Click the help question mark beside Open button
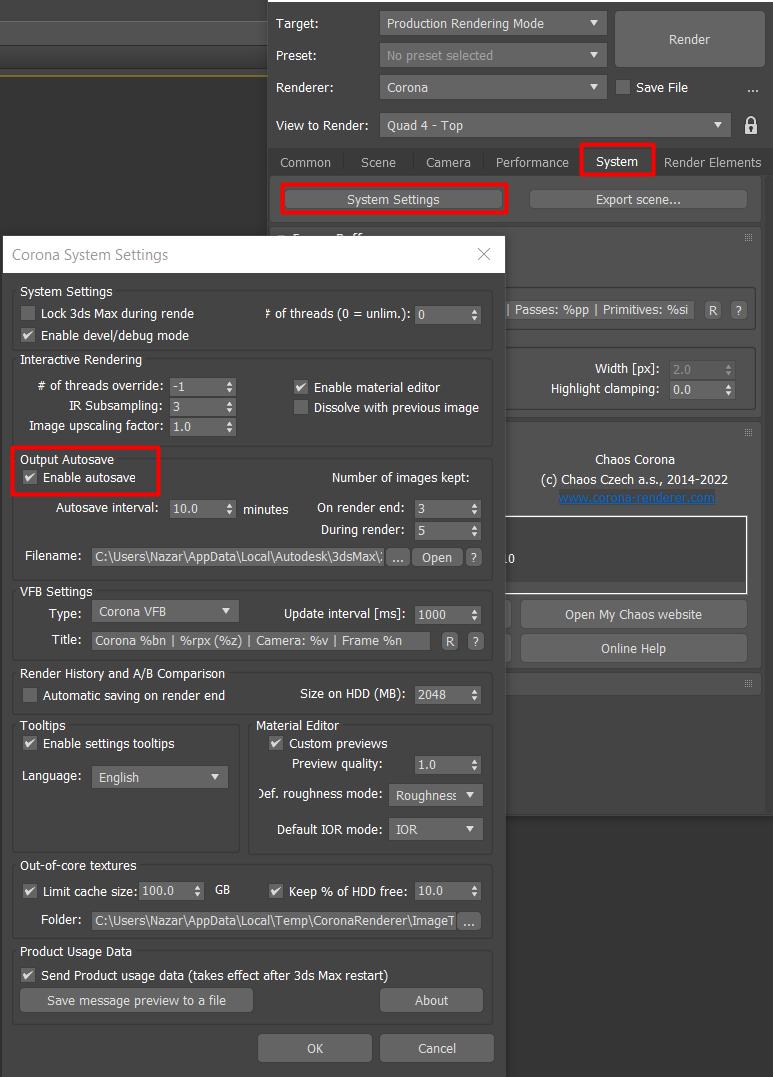 pyautogui.click(x=473, y=557)
